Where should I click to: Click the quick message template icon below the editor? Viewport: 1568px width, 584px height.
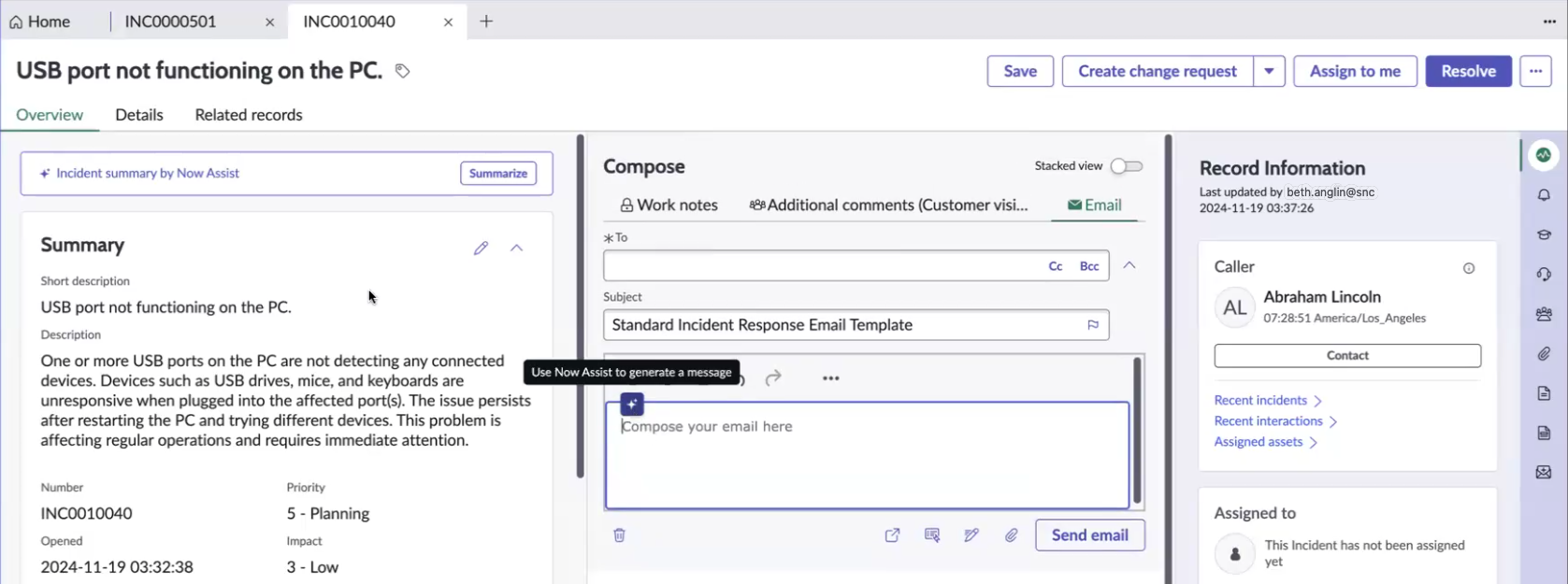pyautogui.click(x=932, y=535)
